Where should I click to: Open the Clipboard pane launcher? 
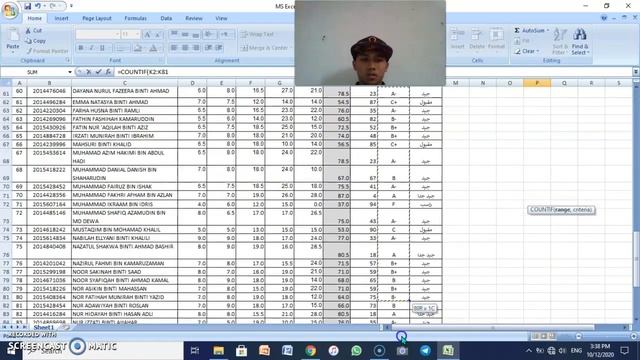coord(68,60)
